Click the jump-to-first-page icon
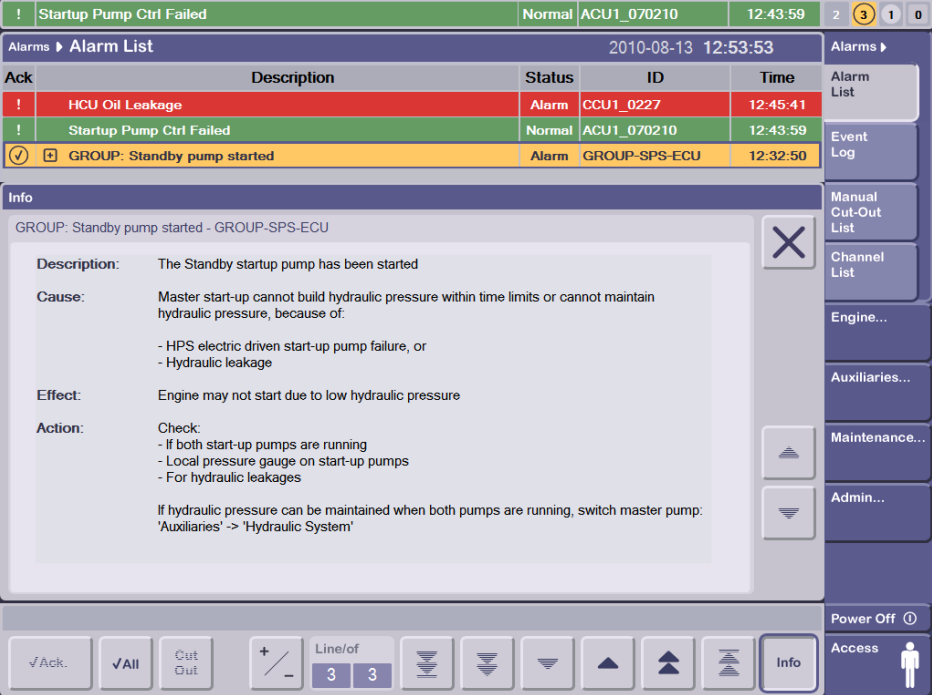This screenshot has height=695, width=932. pyautogui.click(x=727, y=662)
